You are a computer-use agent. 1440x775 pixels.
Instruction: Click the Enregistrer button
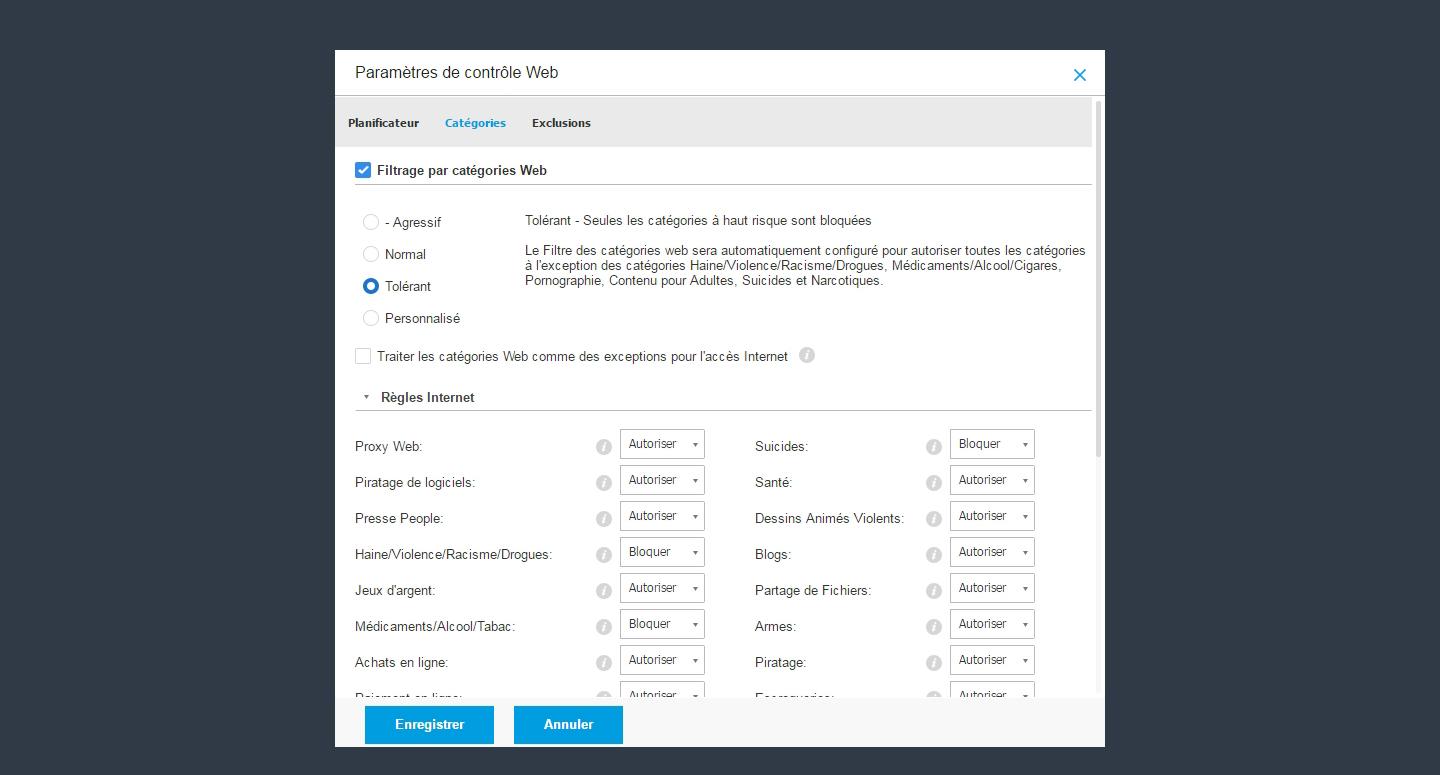pos(429,725)
